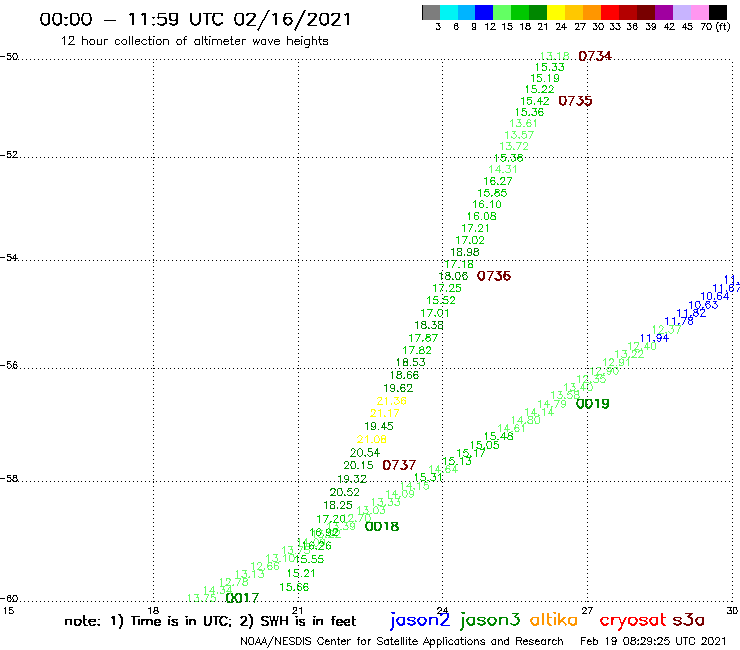Click the note about UTC and SWH feet
The width and height of the screenshot is (740, 650).
pos(210,621)
